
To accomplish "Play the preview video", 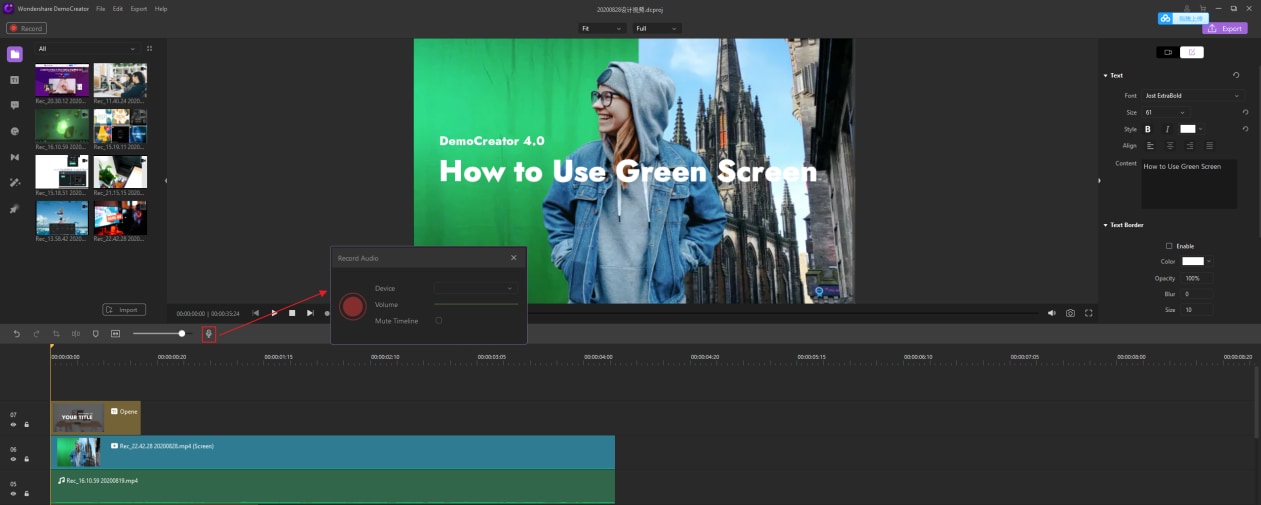I will (x=274, y=313).
